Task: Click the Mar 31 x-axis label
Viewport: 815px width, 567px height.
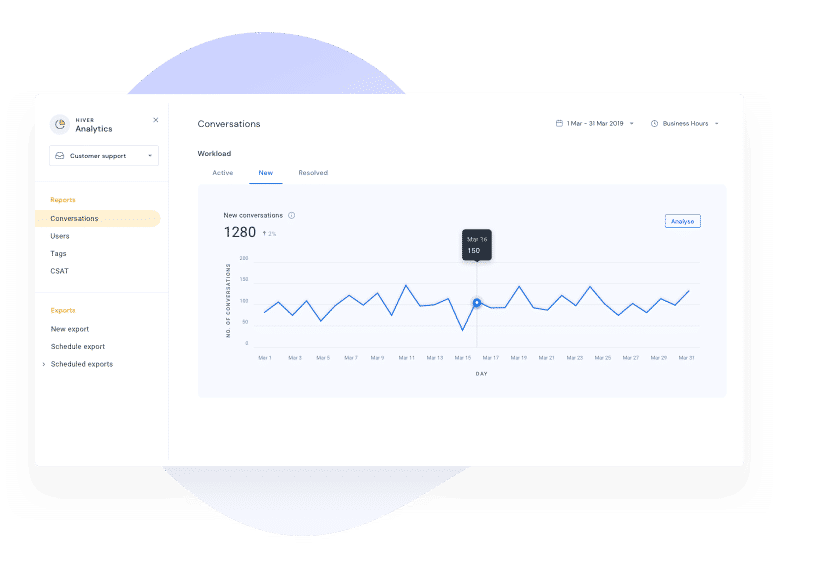Action: tap(687, 358)
